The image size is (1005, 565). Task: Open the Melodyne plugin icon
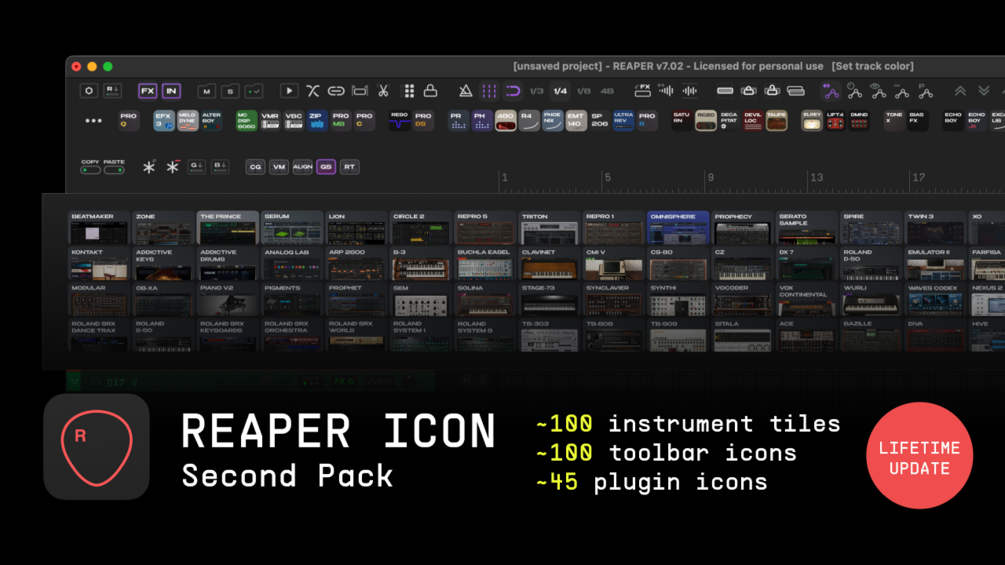(x=188, y=120)
